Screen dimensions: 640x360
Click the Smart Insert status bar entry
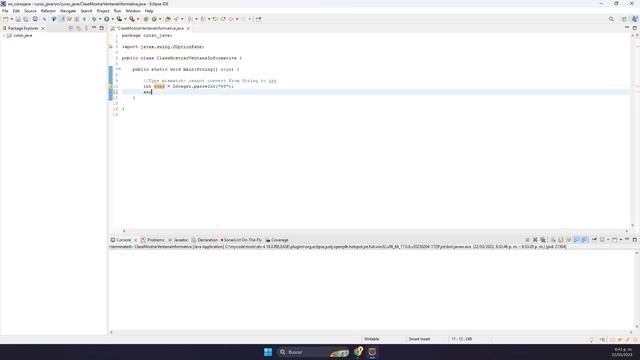[x=419, y=339]
